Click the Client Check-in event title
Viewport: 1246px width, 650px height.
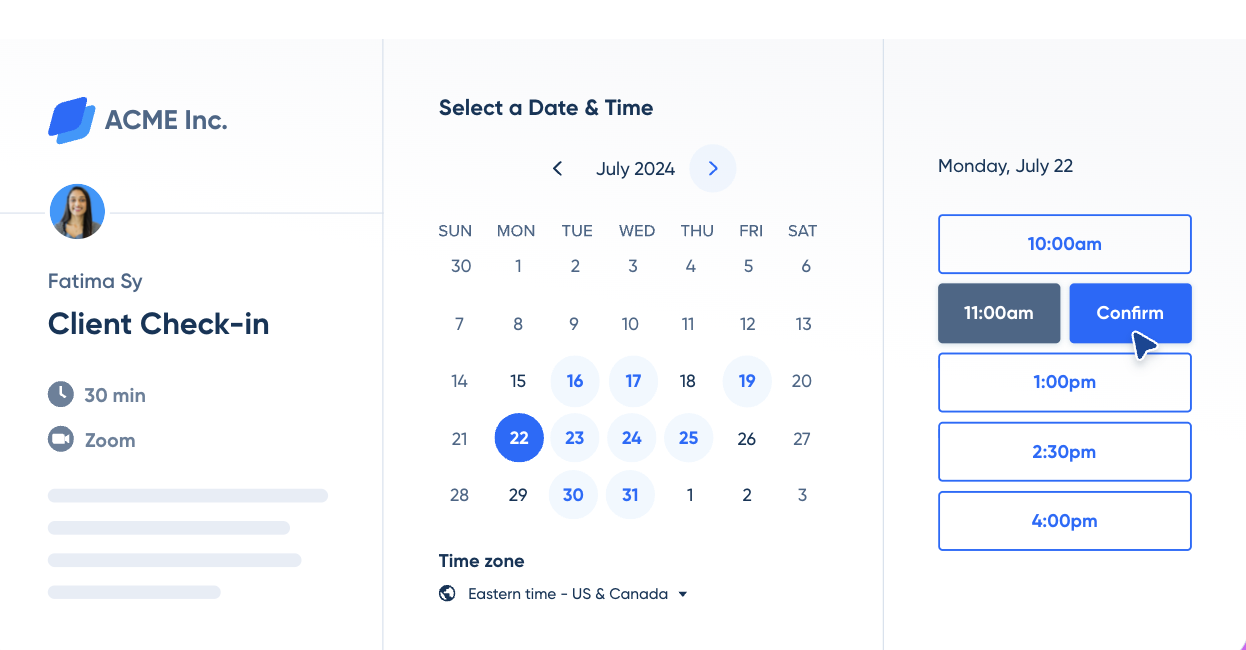[158, 324]
